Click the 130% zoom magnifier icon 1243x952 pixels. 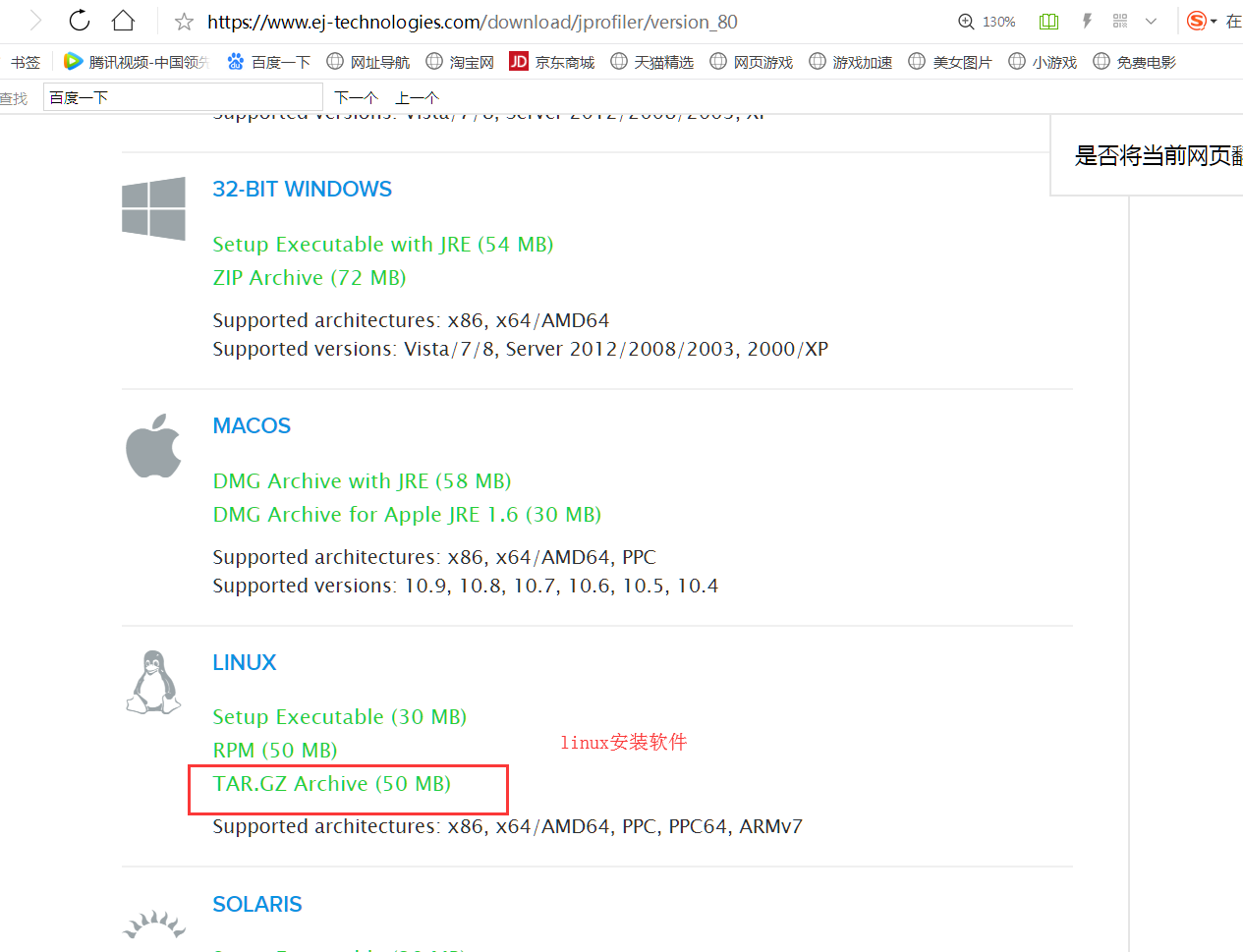[966, 22]
